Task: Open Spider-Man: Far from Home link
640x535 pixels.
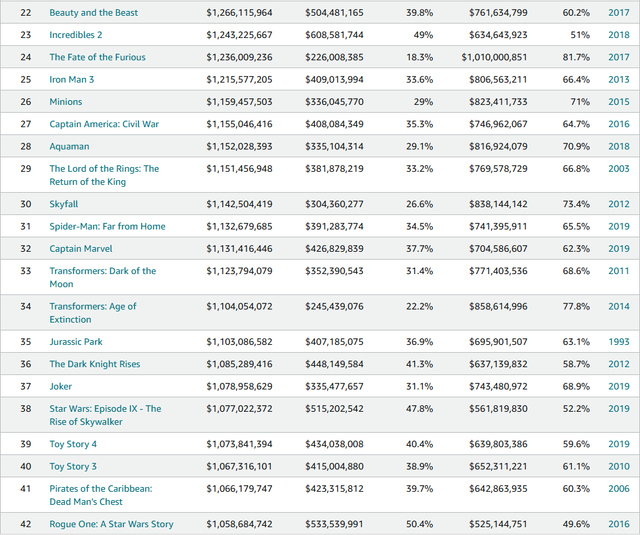Action: [107, 226]
